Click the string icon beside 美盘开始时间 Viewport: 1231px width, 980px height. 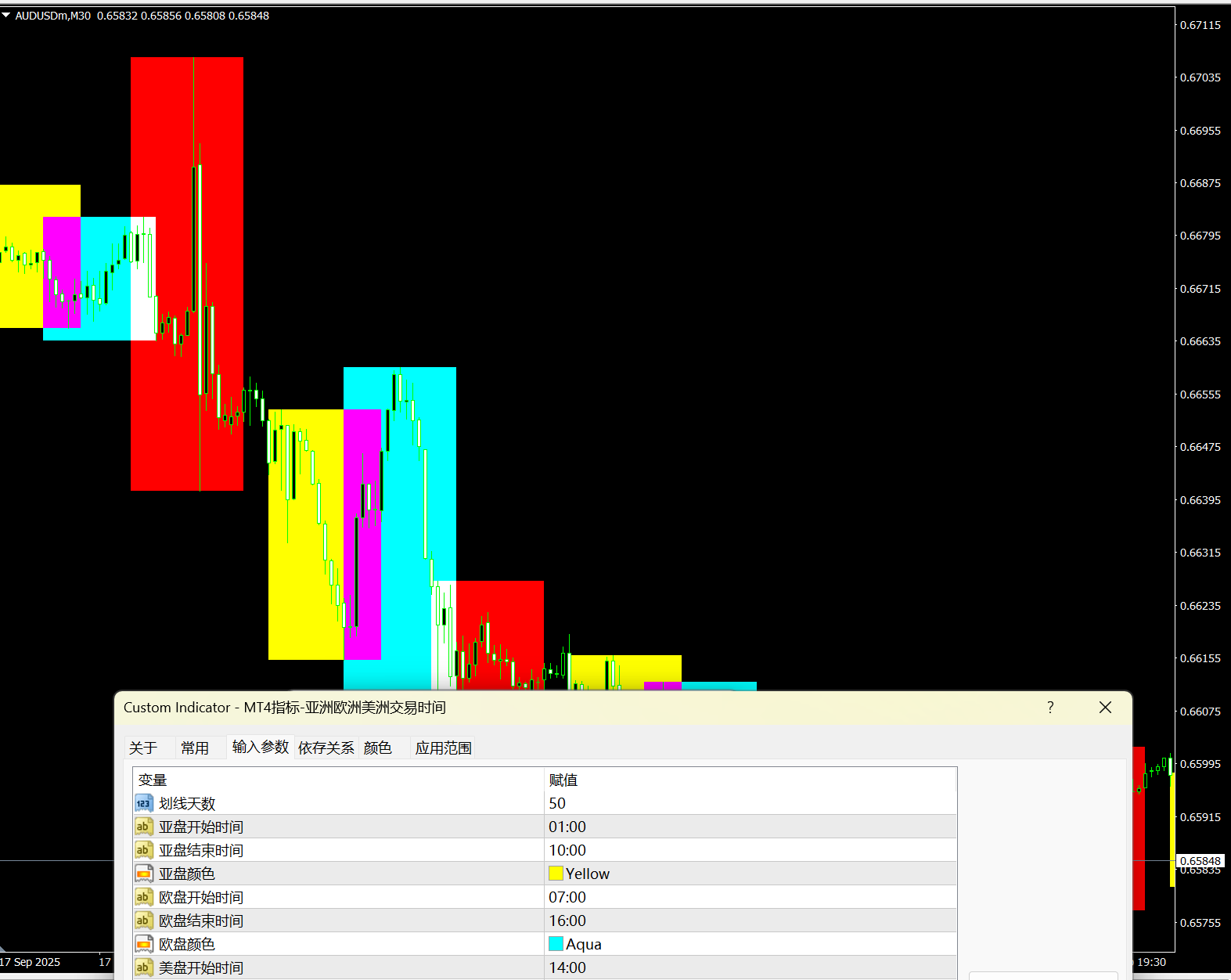pyautogui.click(x=143, y=967)
